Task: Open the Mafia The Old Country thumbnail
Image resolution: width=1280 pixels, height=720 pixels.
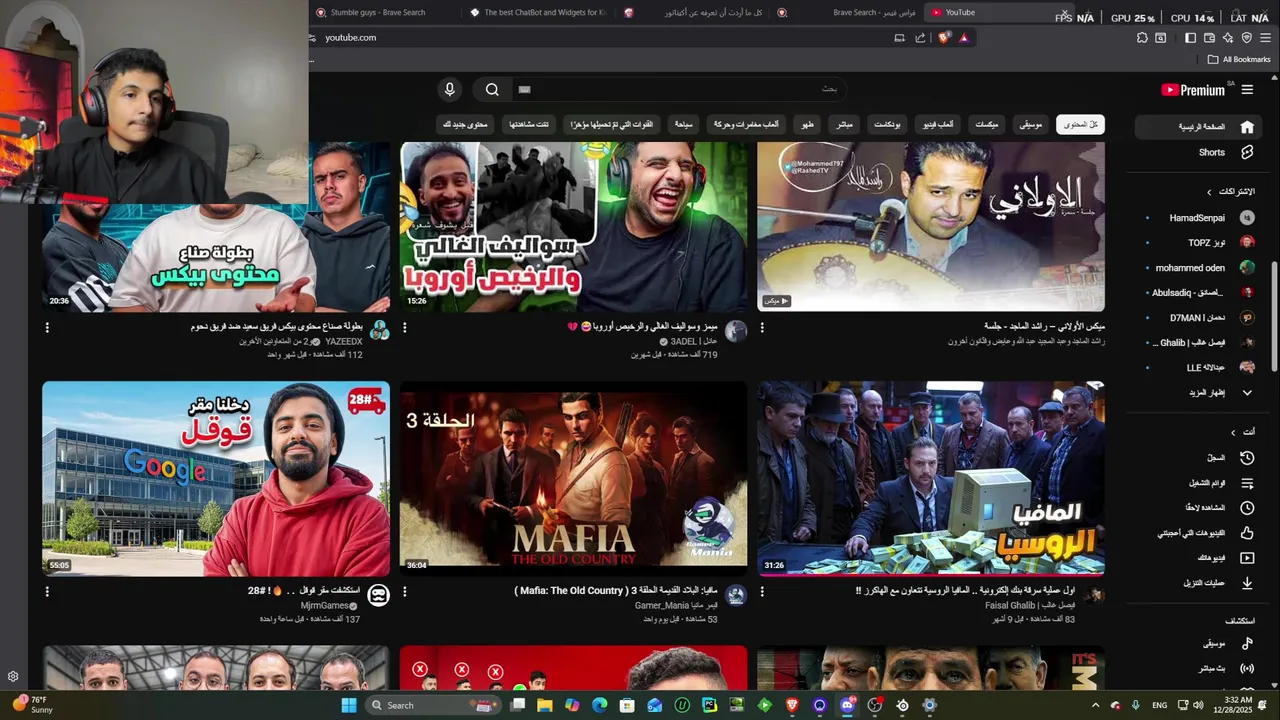Action: tap(573, 478)
